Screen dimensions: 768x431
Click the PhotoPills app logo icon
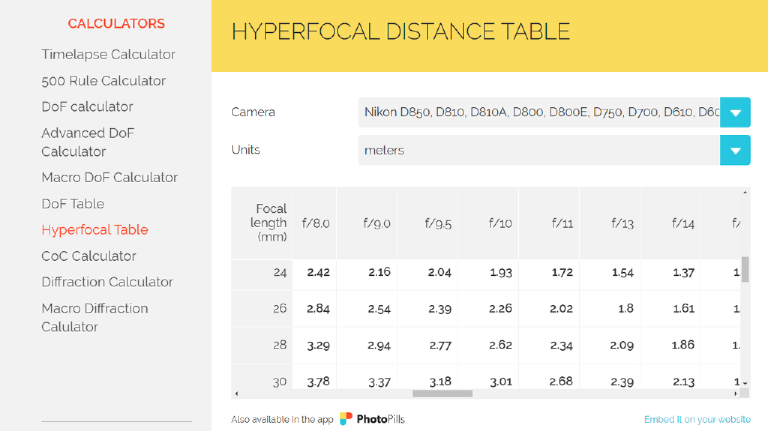346,419
